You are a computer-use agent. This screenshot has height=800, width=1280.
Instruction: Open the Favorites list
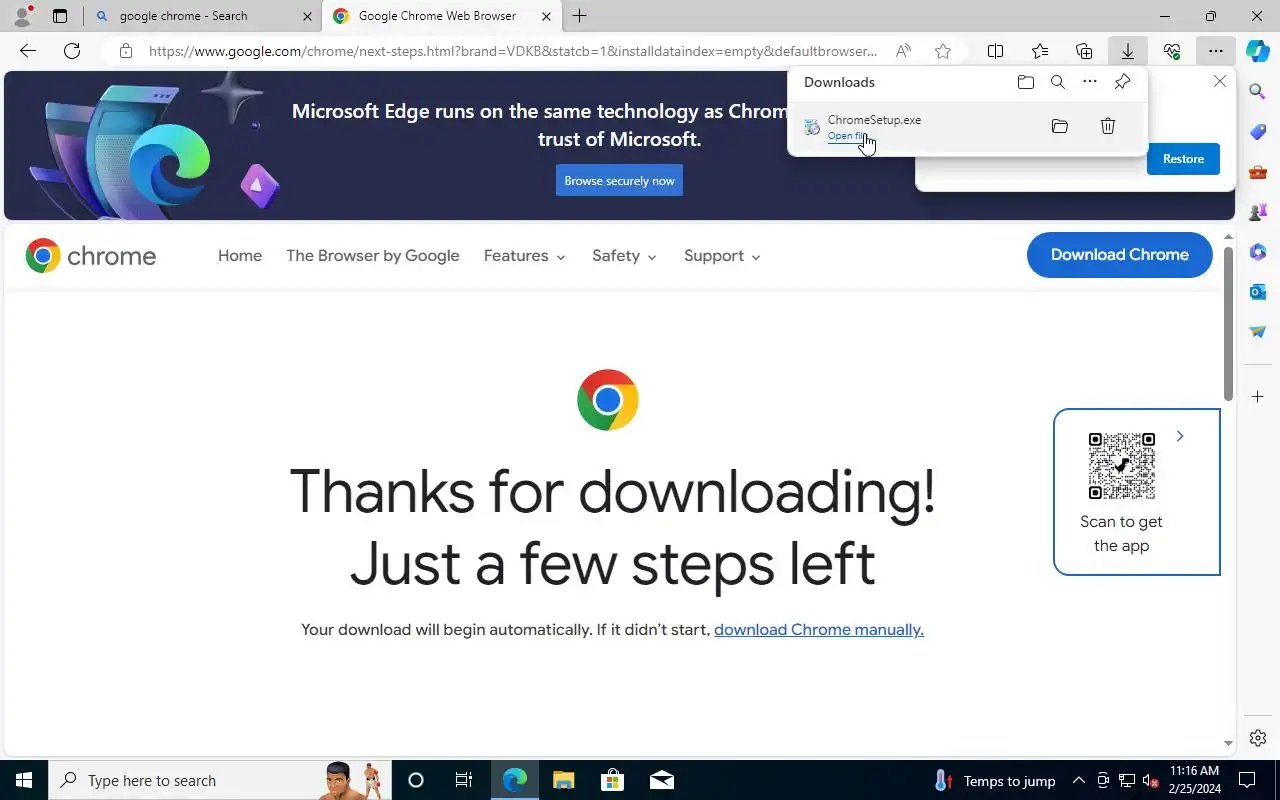(1040, 51)
